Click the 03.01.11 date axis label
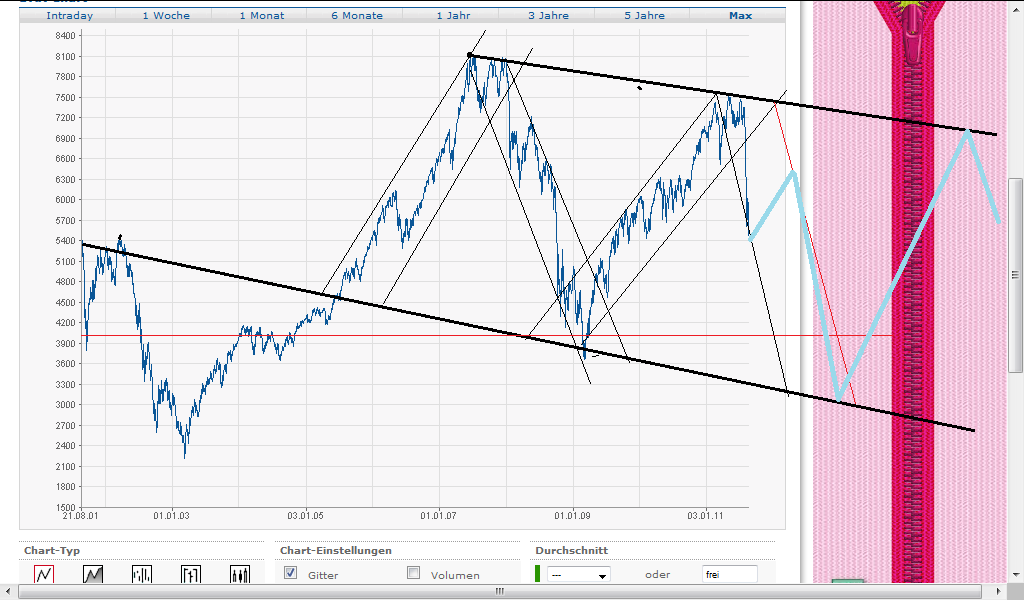 [705, 516]
